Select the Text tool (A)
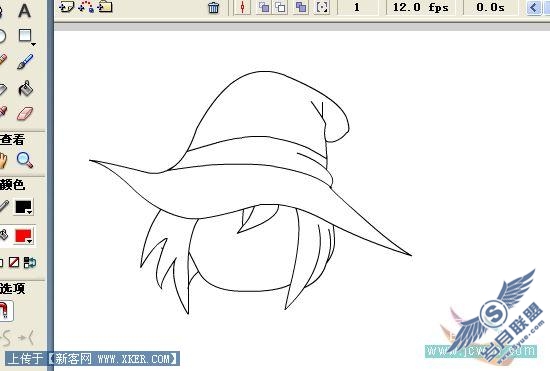Viewport: 550px width, 371px height. [x=24, y=11]
